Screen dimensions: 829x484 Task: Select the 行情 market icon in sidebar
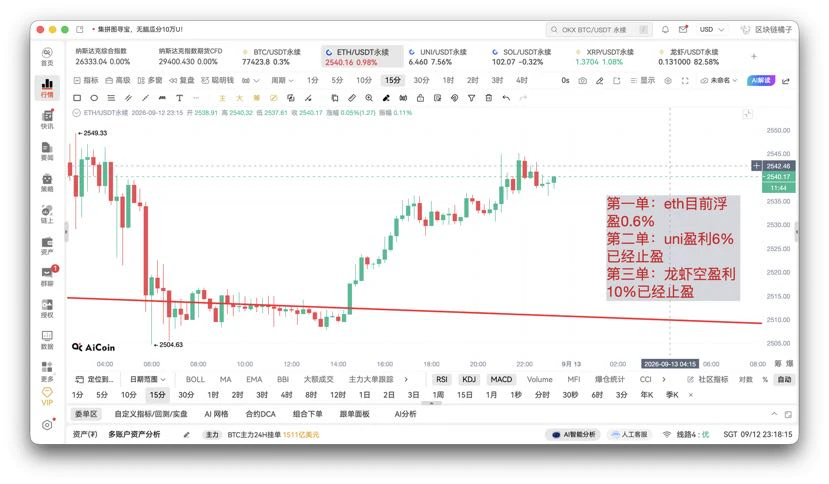click(47, 87)
